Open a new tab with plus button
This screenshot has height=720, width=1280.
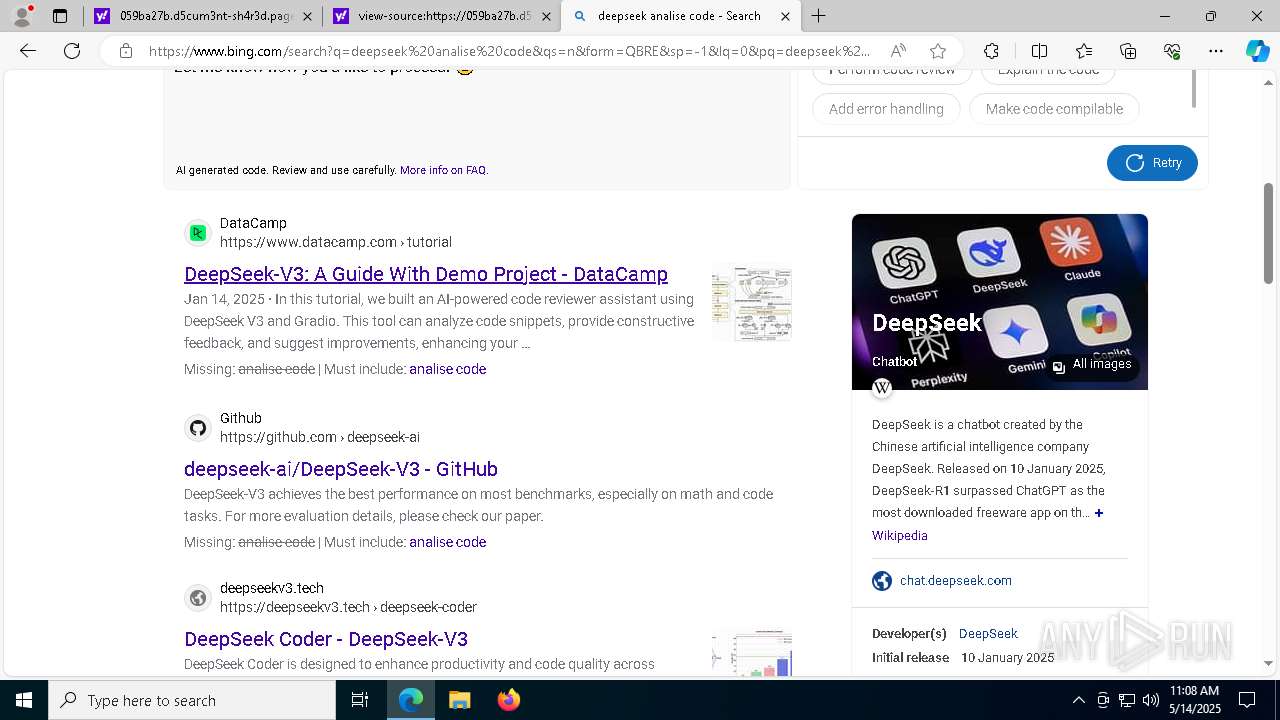pos(818,16)
